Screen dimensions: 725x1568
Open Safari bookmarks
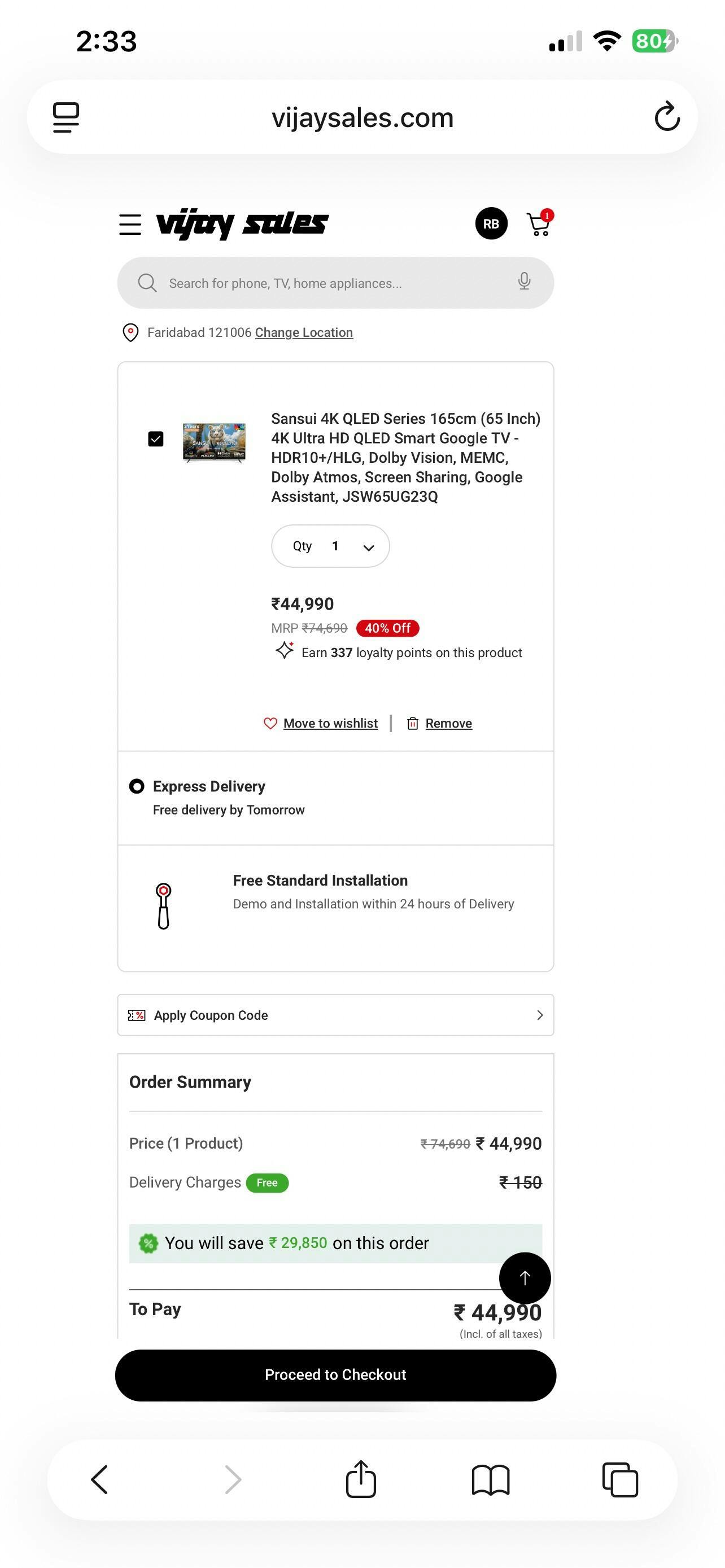[491, 1479]
